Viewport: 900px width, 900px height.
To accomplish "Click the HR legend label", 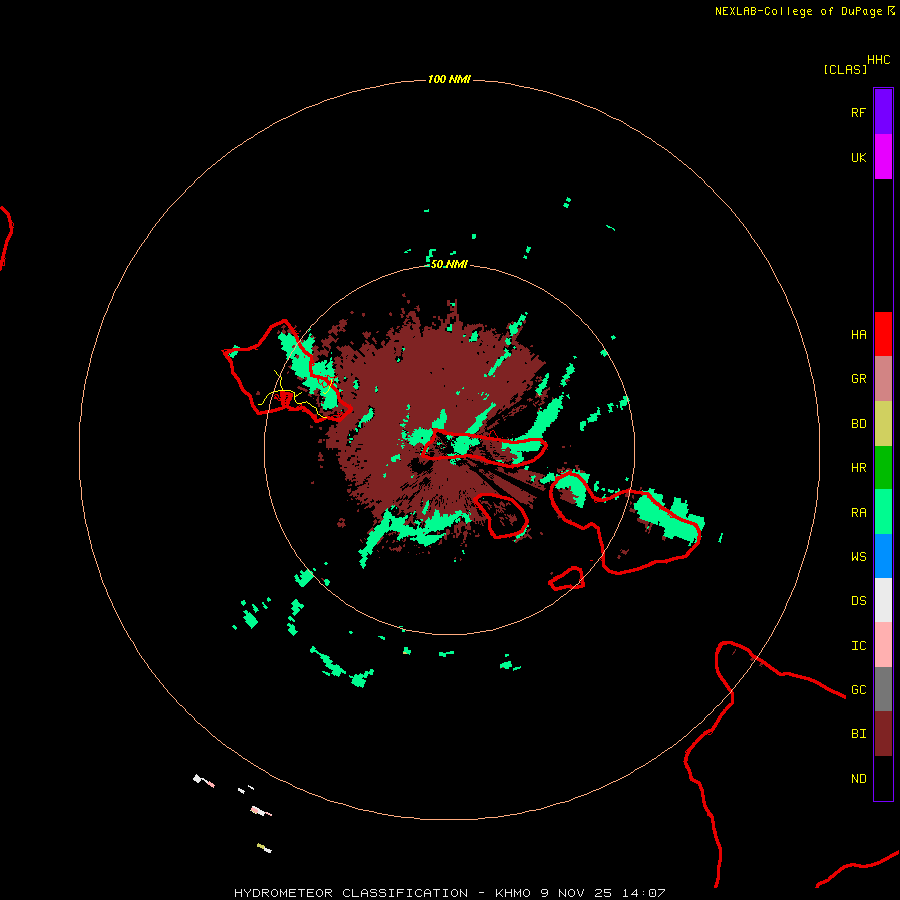I will [858, 468].
